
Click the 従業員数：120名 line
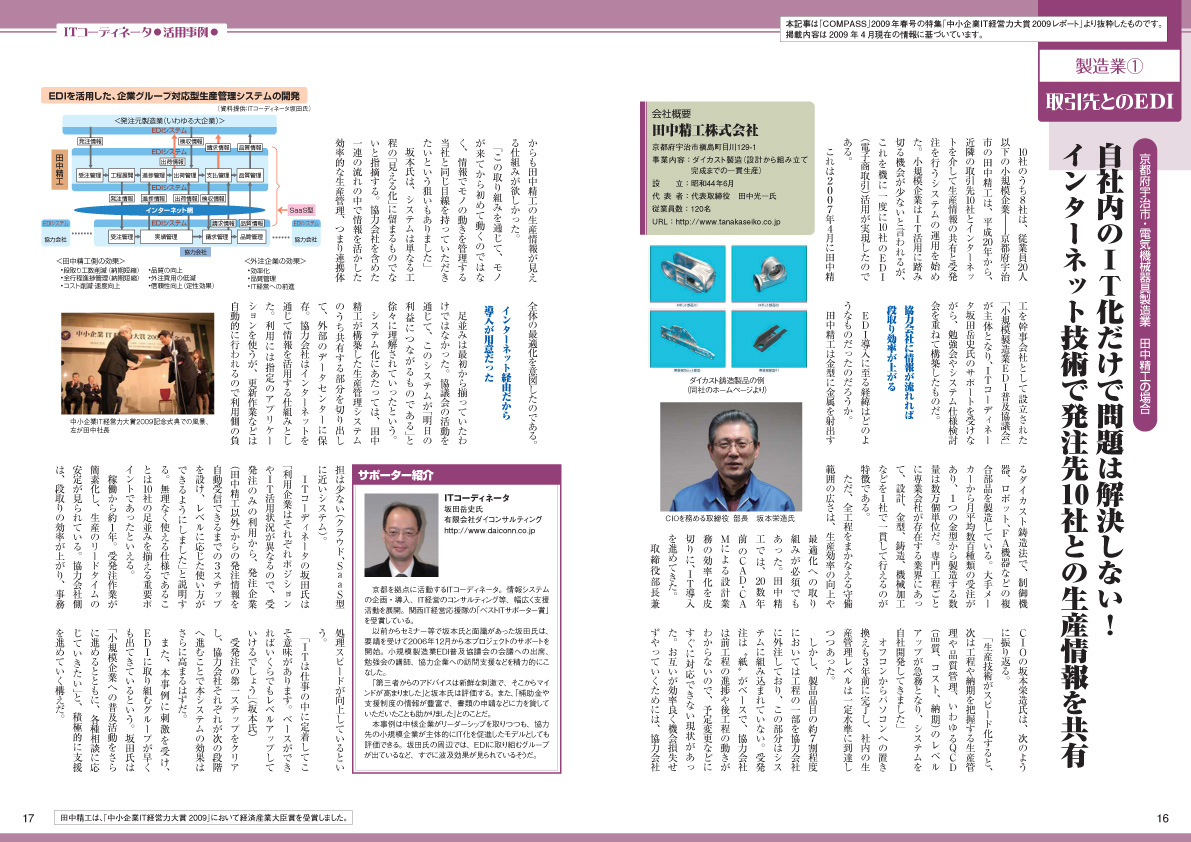coord(681,209)
